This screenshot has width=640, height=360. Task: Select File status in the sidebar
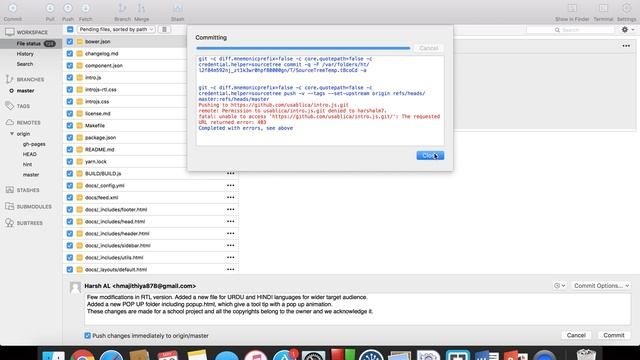pyautogui.click(x=31, y=44)
